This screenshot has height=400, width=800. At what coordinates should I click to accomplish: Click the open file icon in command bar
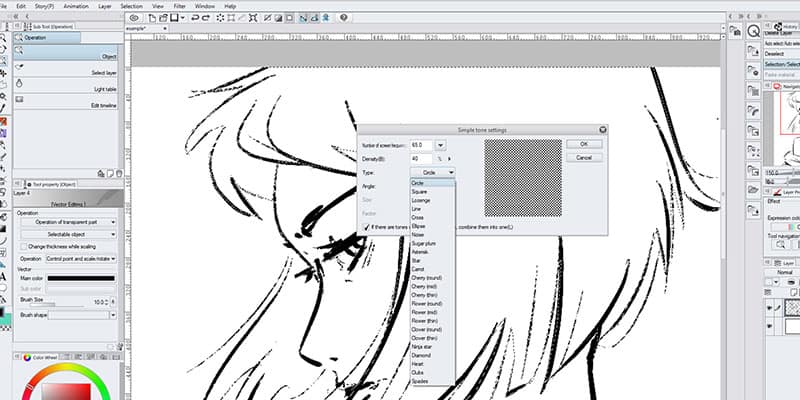pyautogui.click(x=163, y=18)
